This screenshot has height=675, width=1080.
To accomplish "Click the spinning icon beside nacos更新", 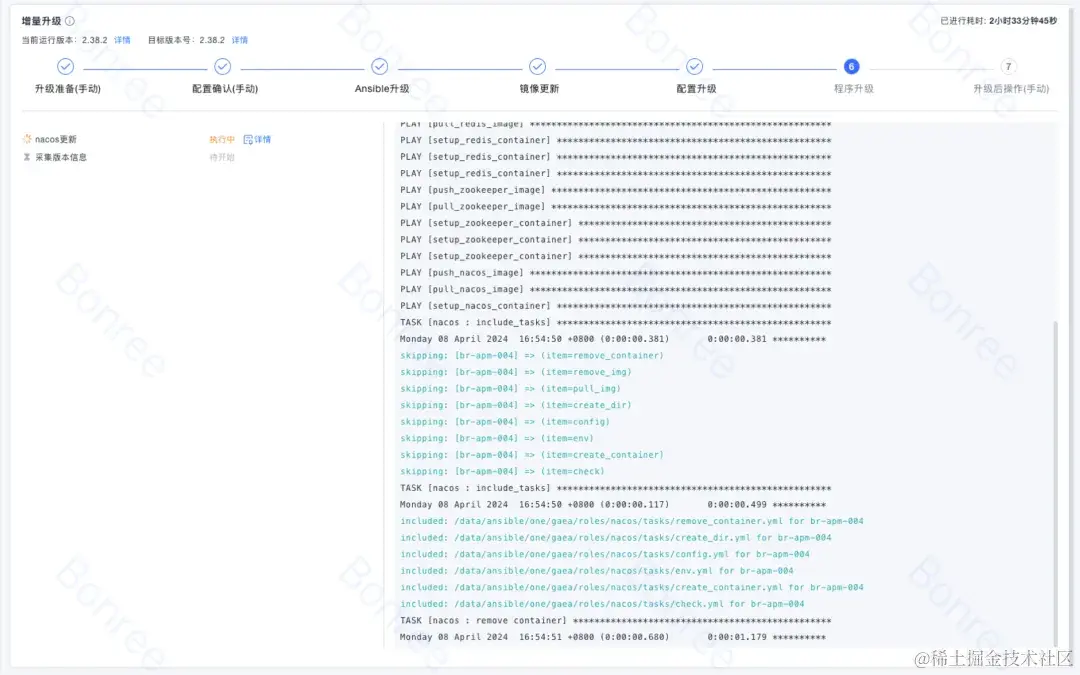I will click(27, 139).
